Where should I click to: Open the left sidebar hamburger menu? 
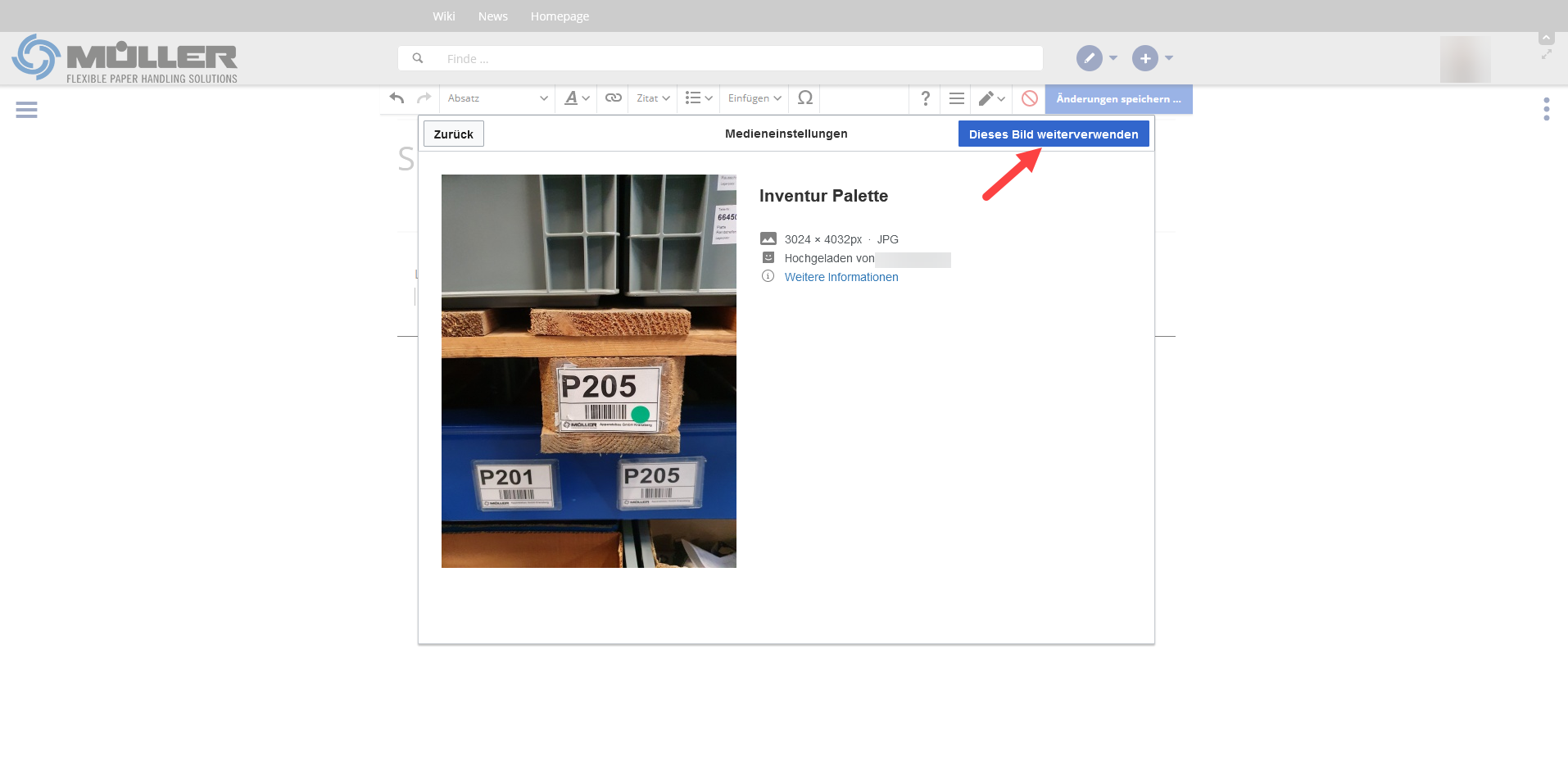point(26,110)
